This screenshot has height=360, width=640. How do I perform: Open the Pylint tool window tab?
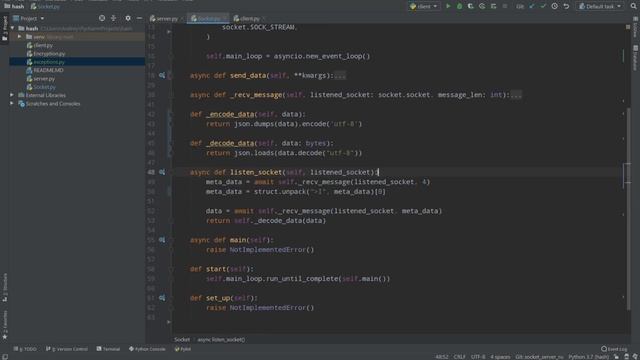coord(182,349)
